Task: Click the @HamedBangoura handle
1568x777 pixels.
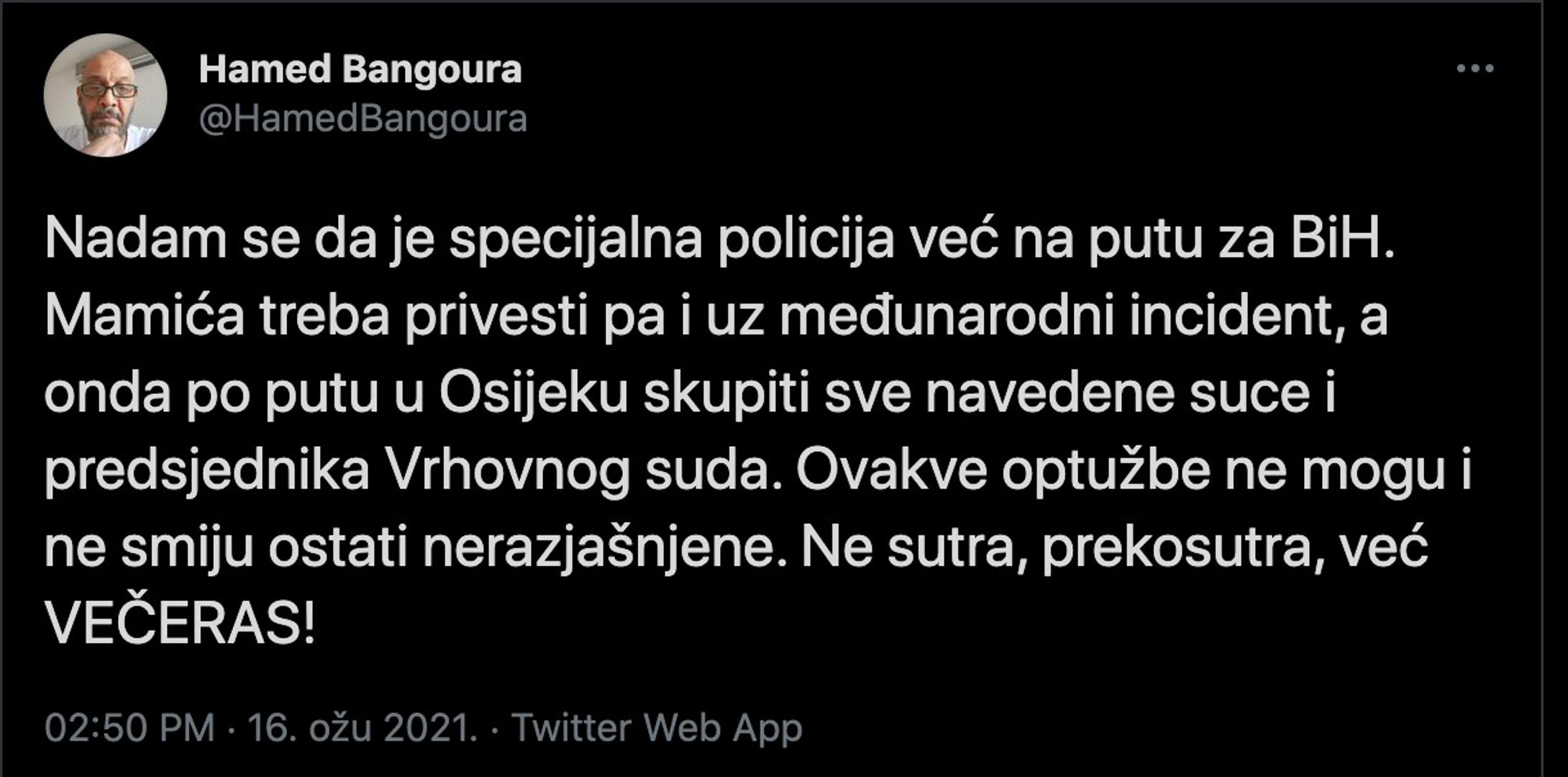Action: [363, 119]
